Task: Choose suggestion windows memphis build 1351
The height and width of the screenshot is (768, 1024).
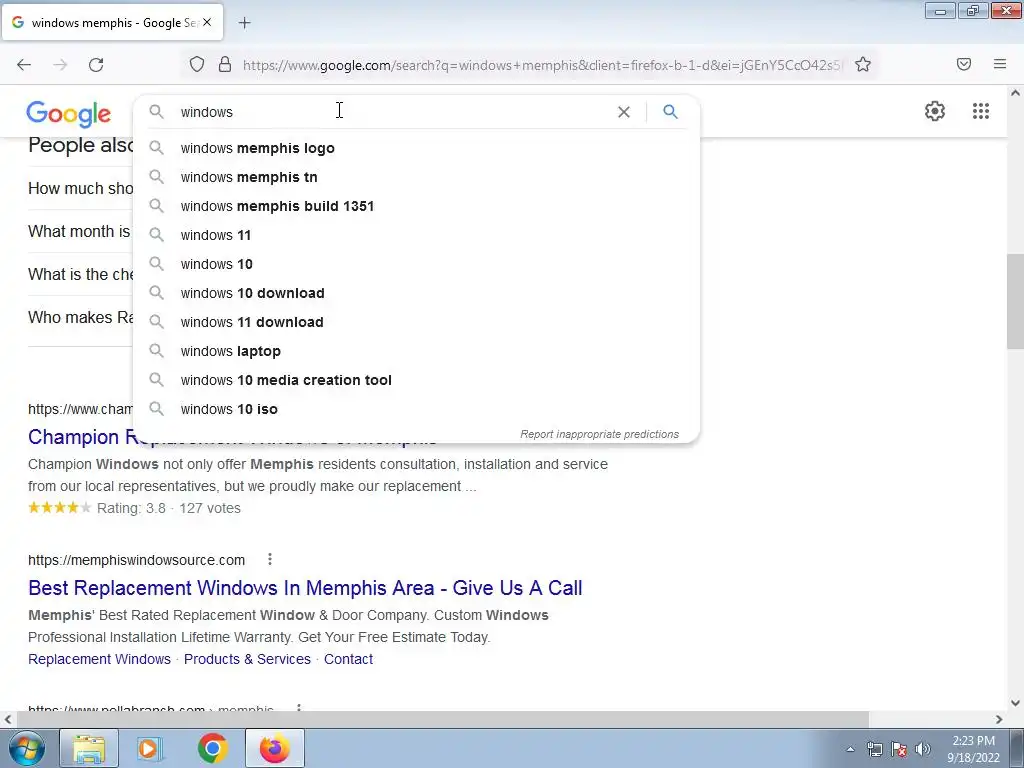Action: 416,206
